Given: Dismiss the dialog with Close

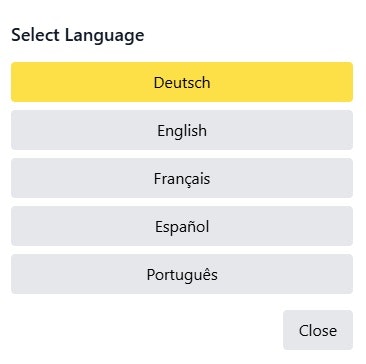Looking at the screenshot, I should coord(318,330).
